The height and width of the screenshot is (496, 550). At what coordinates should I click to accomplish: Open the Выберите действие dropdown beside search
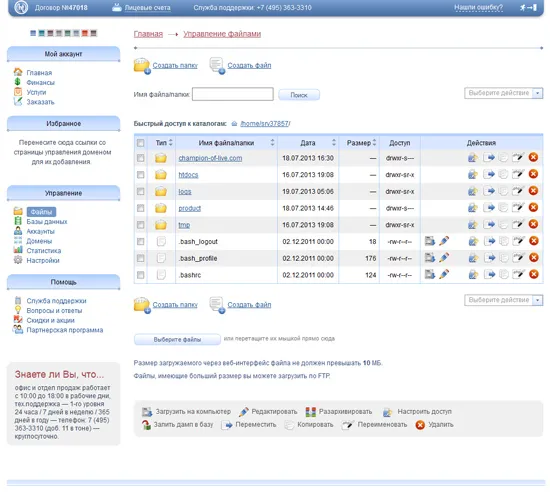[503, 93]
